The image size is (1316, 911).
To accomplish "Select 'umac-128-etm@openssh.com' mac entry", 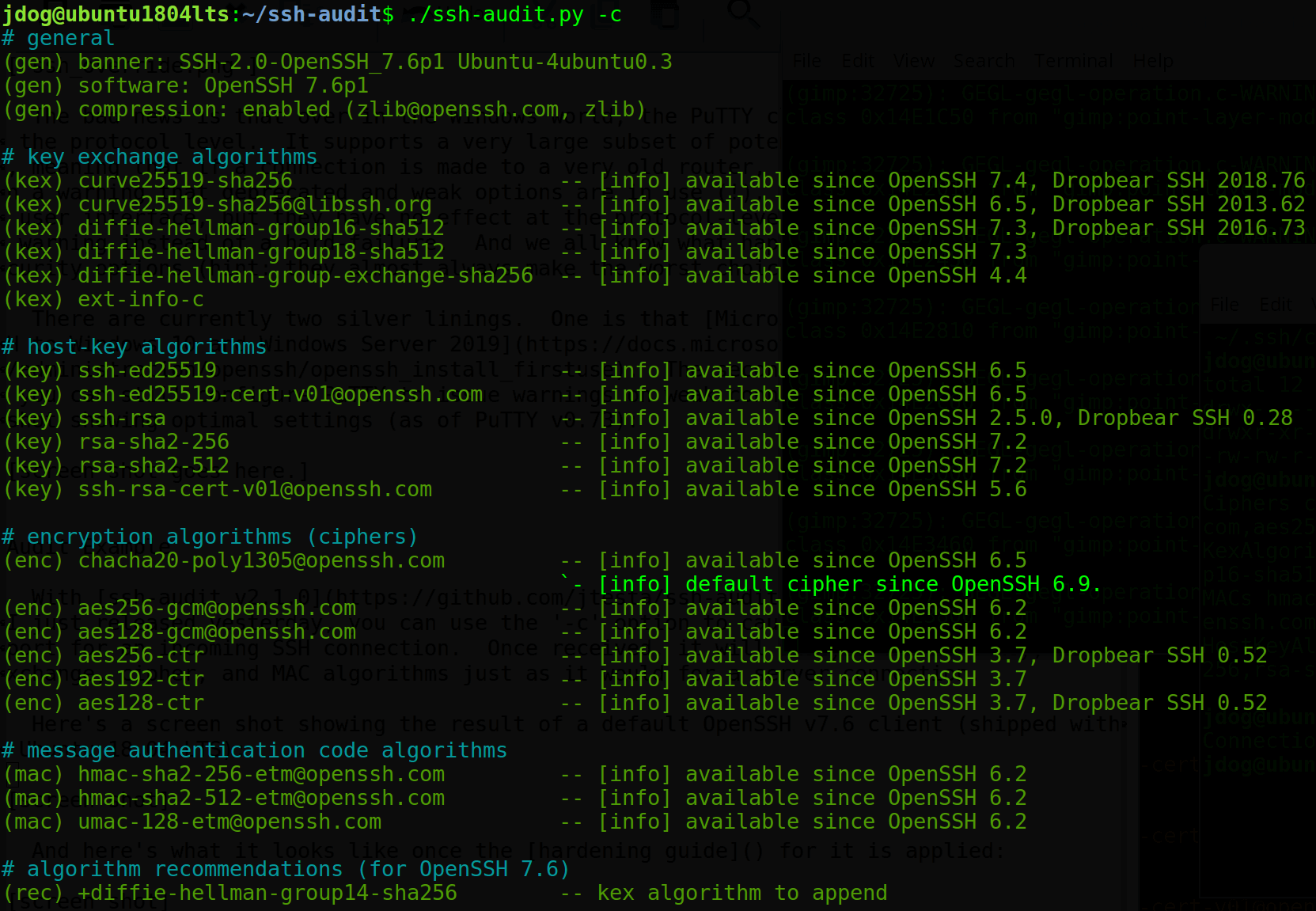I will coord(229,822).
